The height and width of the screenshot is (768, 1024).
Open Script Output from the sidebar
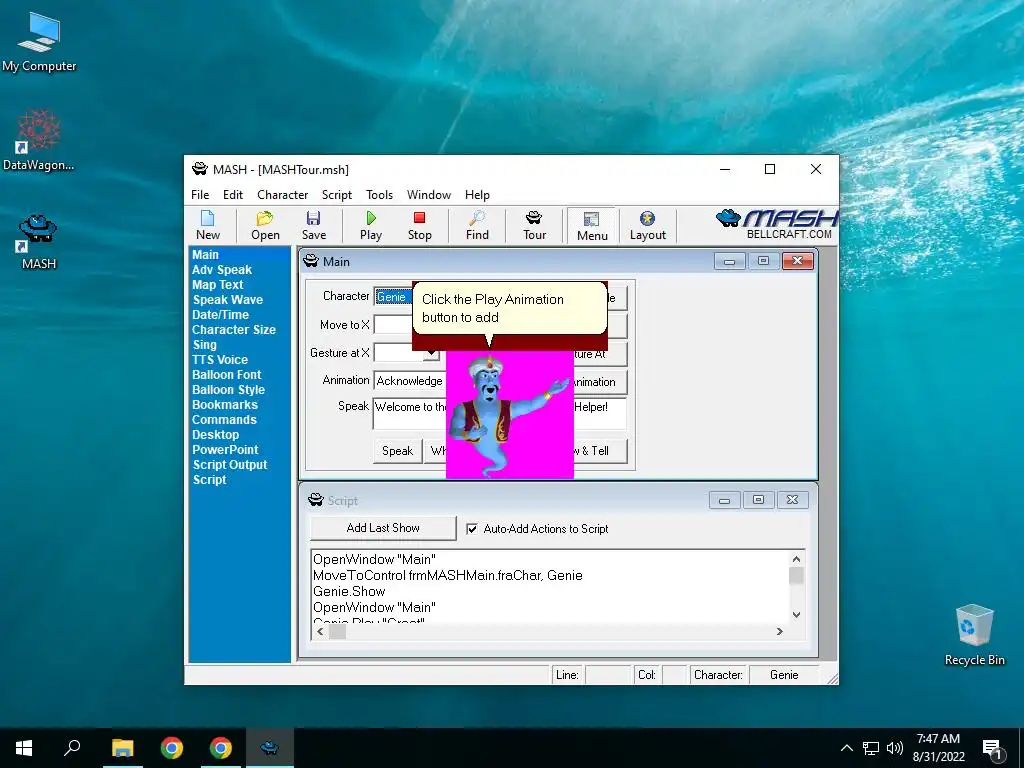pyautogui.click(x=230, y=465)
